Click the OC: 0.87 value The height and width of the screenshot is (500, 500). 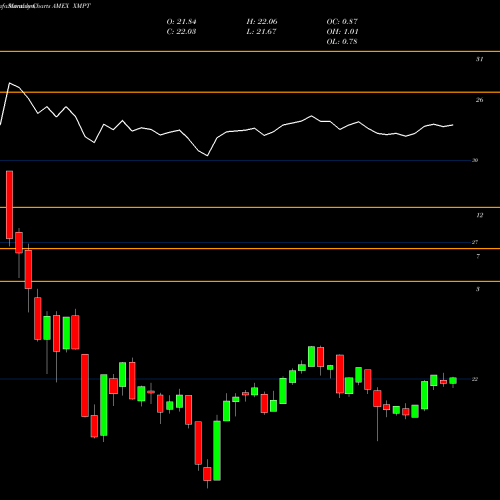pyautogui.click(x=342, y=22)
